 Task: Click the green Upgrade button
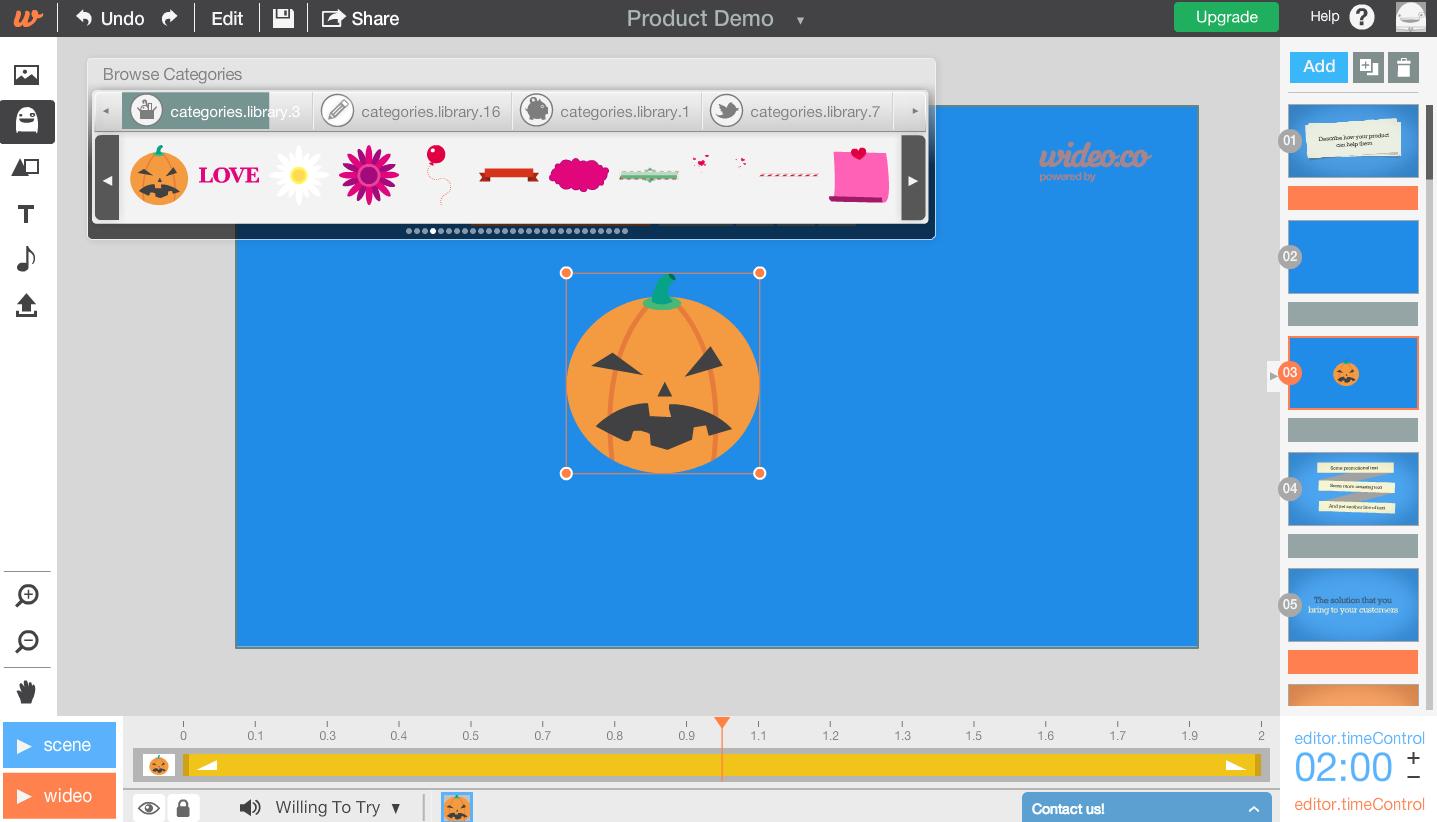[1226, 17]
